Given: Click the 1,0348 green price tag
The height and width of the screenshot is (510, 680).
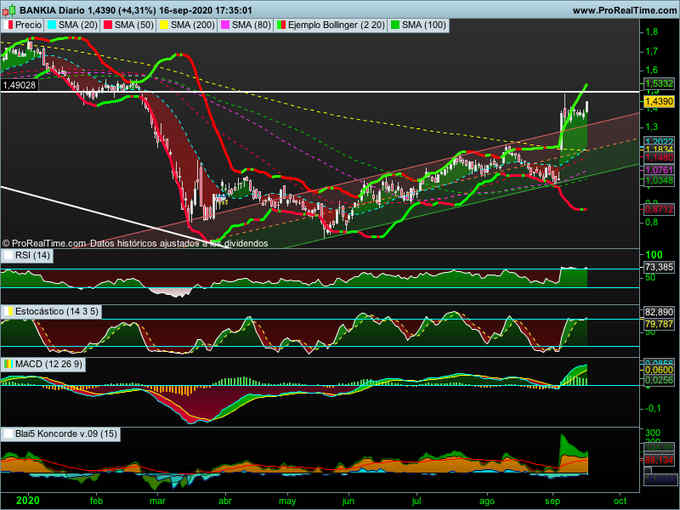Looking at the screenshot, I should pos(659,180).
